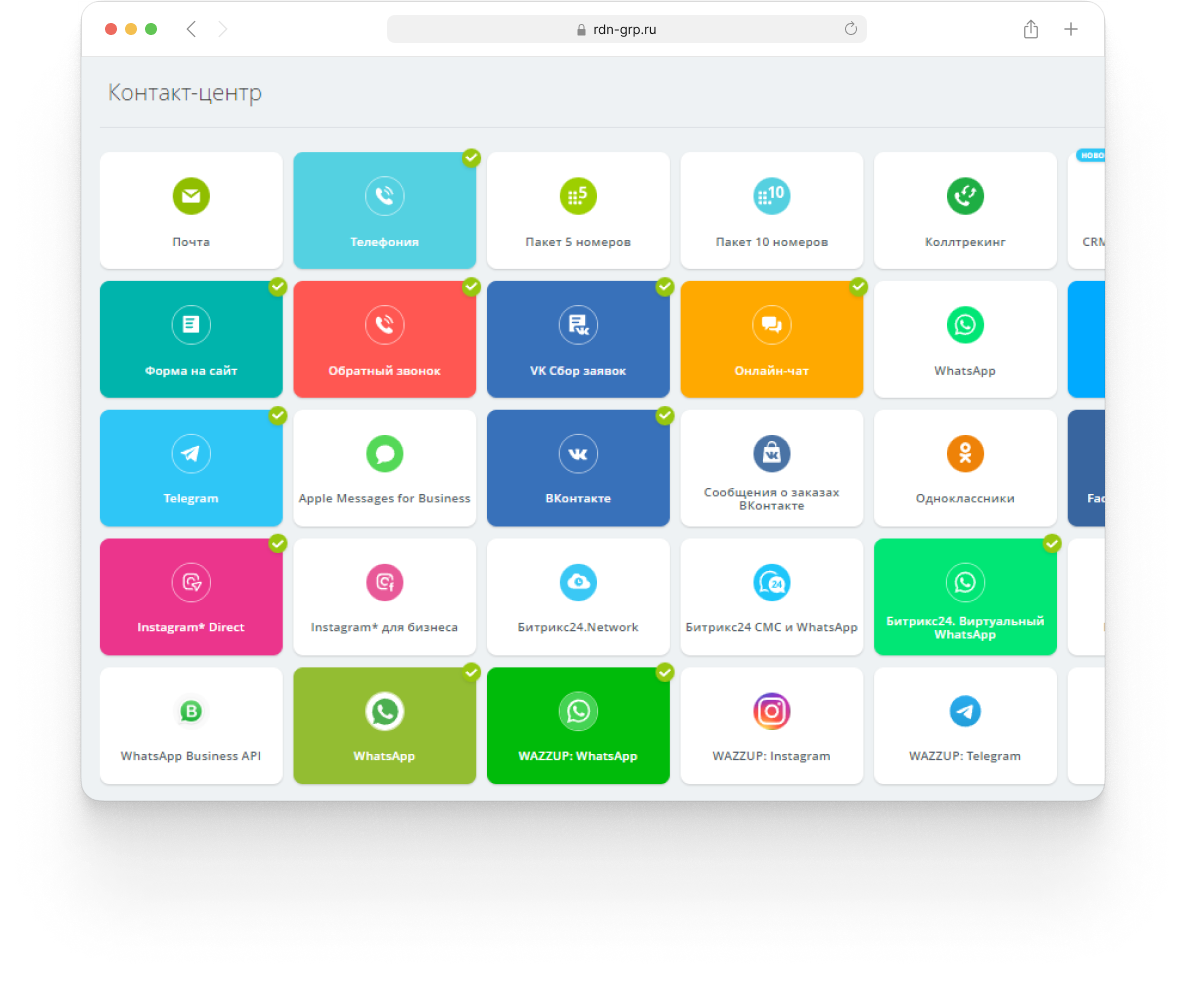
Task: Select the Пакет 5 номеров icon
Action: tap(578, 197)
